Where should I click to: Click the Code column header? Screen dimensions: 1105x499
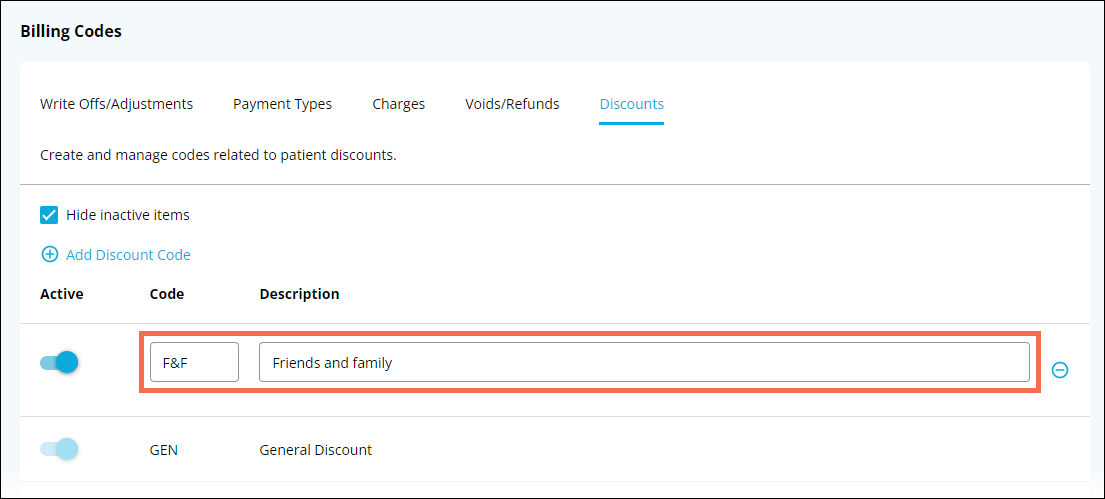click(x=167, y=294)
